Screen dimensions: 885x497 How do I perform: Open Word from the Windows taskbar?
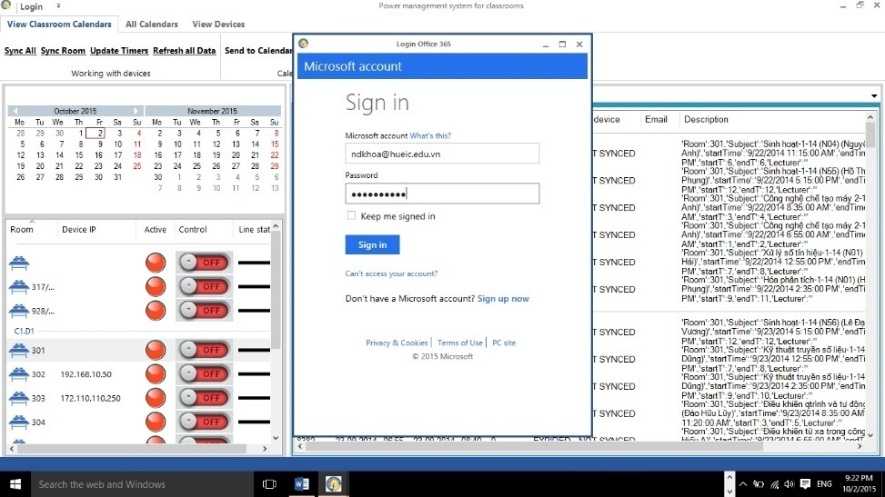[301, 484]
